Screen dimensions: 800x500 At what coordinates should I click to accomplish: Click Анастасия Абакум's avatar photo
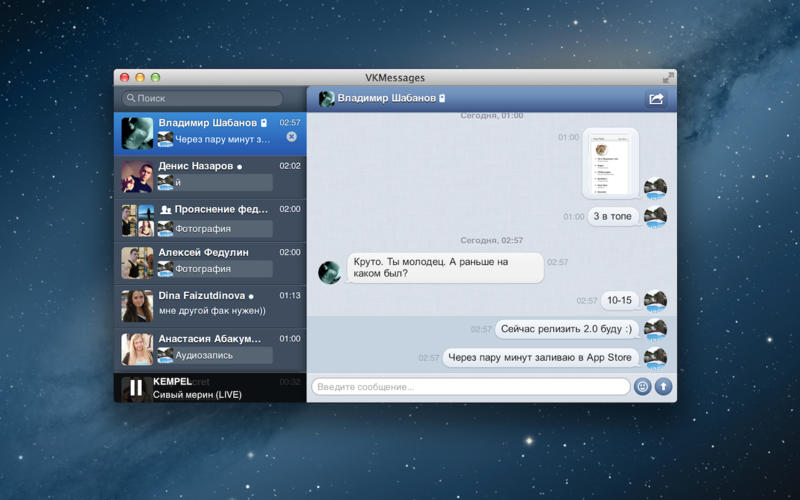(137, 349)
